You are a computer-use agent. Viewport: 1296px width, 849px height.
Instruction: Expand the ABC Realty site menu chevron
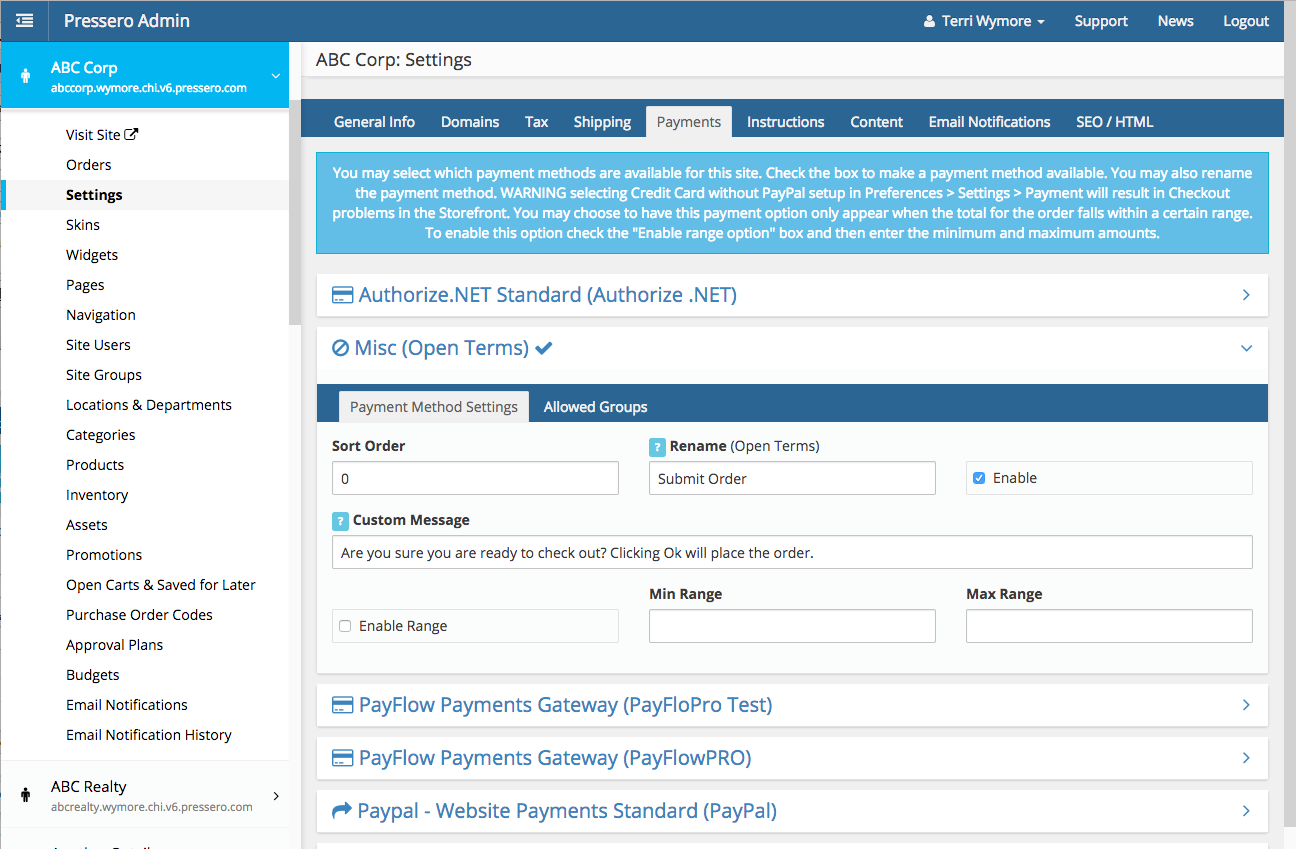[276, 796]
